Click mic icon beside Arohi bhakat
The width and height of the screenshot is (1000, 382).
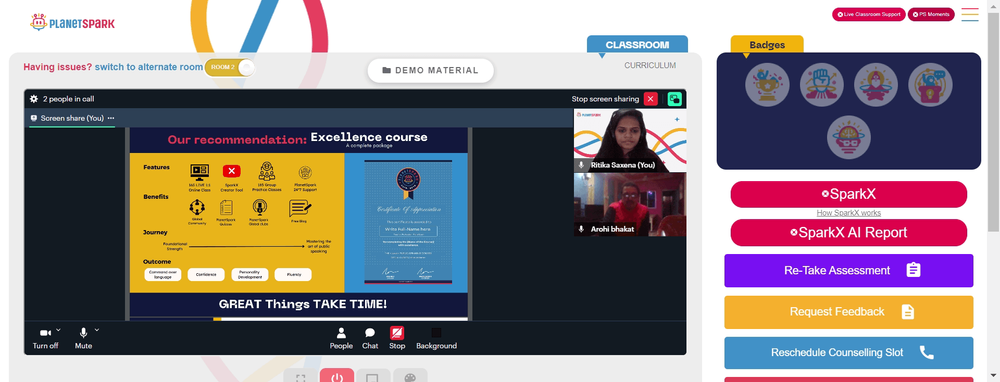click(x=581, y=228)
